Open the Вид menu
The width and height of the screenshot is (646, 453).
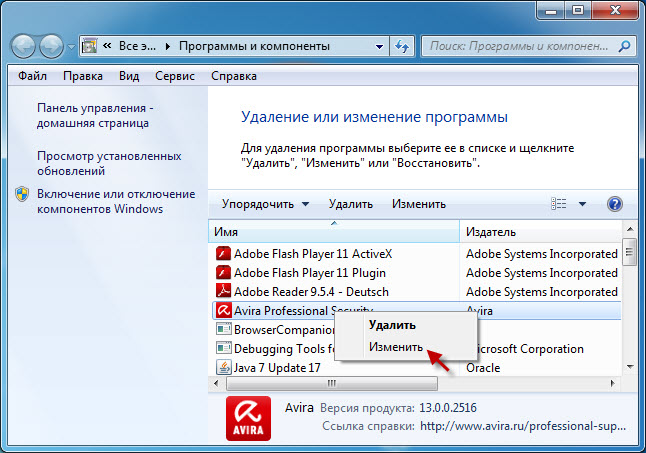click(x=129, y=76)
